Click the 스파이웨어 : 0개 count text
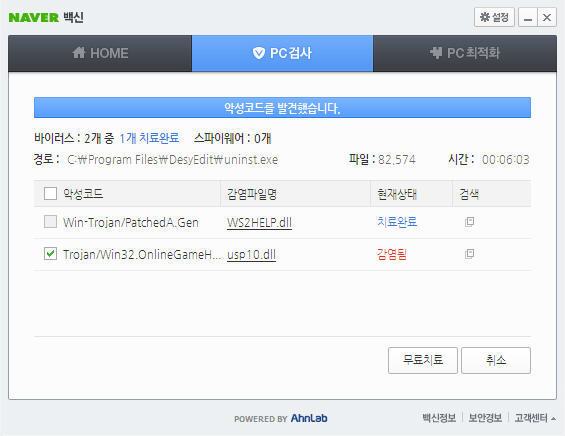Viewport: 565px width, 436px height. pyautogui.click(x=233, y=138)
